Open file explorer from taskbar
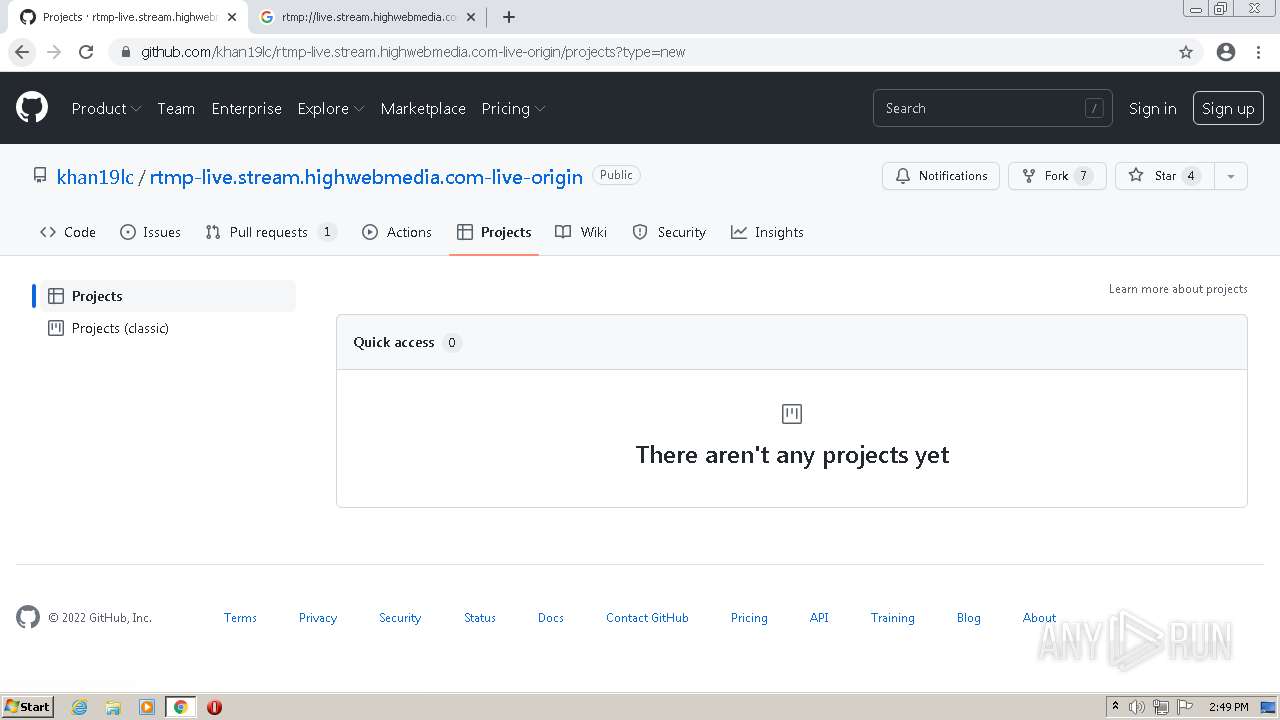This screenshot has height=720, width=1280. 113,707
